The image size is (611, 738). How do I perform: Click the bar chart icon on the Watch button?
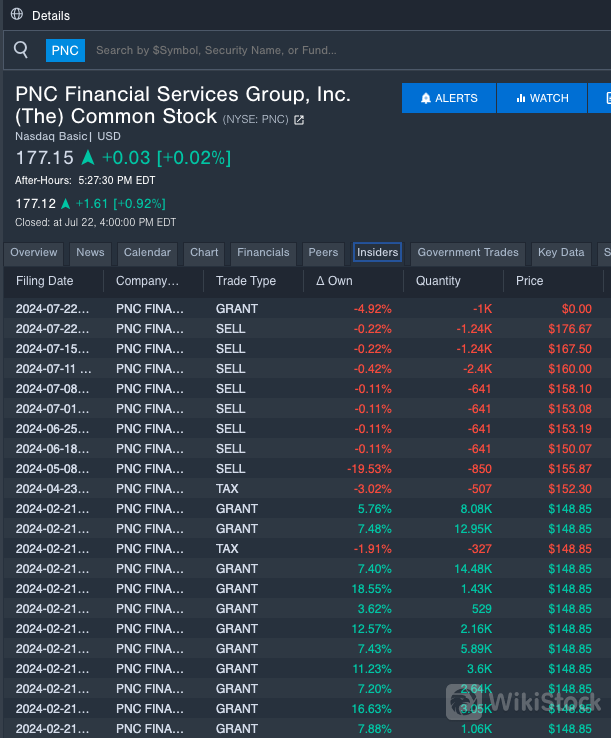click(x=521, y=98)
